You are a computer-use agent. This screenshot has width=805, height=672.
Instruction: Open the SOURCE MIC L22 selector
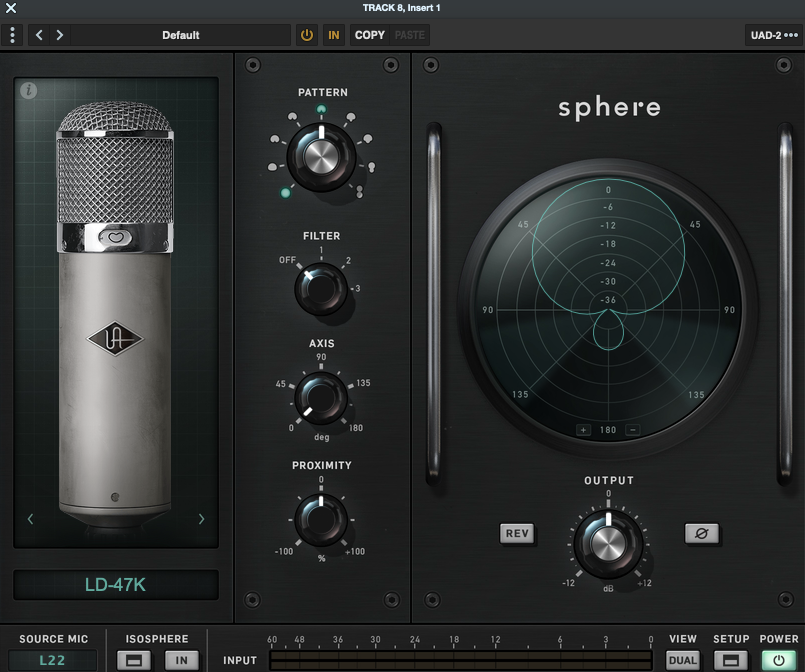[x=52, y=660]
